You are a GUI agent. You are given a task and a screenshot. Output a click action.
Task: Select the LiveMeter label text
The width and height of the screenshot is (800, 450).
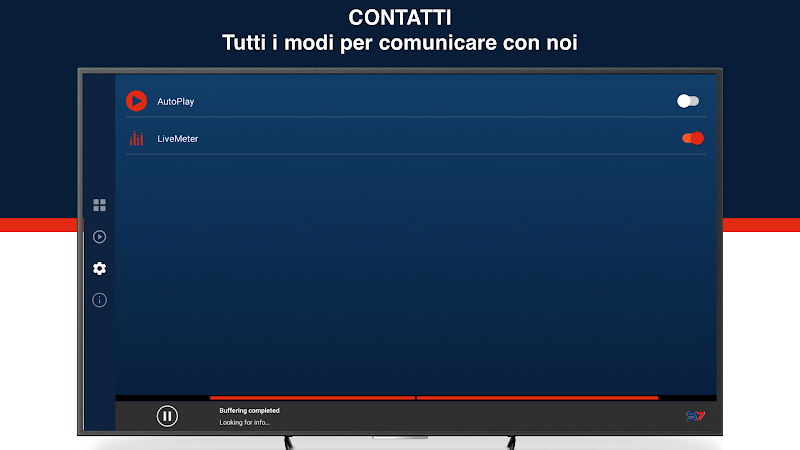(178, 139)
